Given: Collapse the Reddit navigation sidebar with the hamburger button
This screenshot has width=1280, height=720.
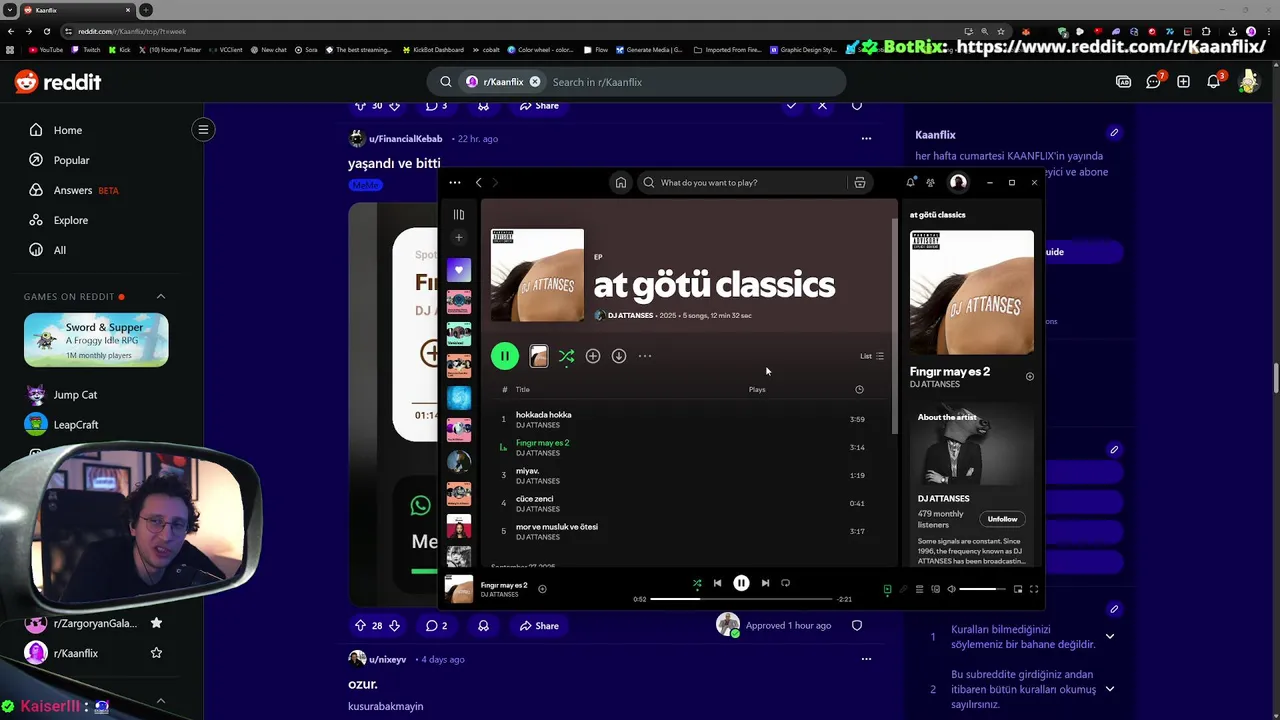Looking at the screenshot, I should click(203, 129).
